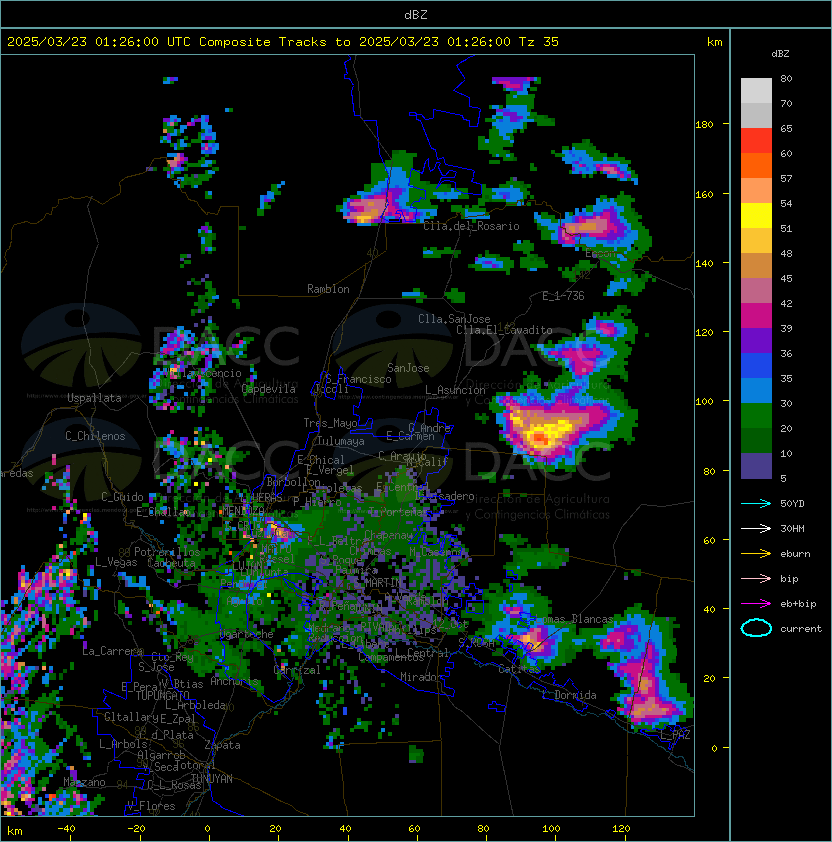Select the slate purple 10–5 dBZ swatch
The width and height of the screenshot is (832, 842).
[x=756, y=466]
